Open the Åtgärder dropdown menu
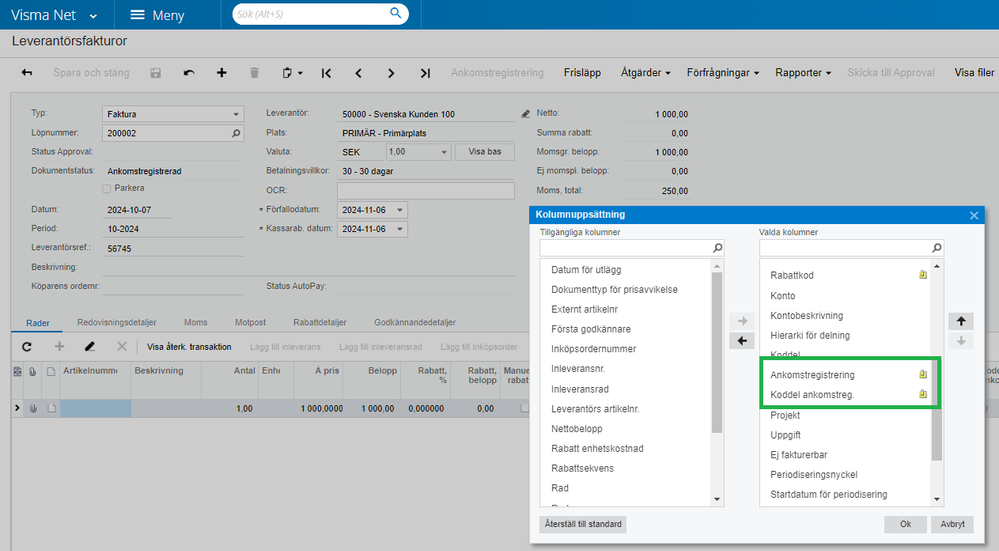Image resolution: width=999 pixels, height=551 pixels. coord(645,73)
